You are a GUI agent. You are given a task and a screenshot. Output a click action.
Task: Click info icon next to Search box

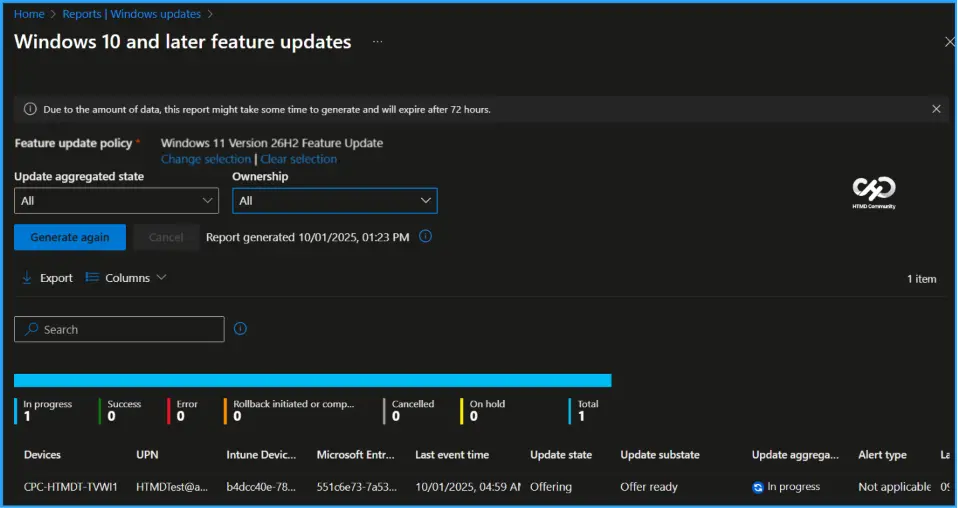point(240,328)
